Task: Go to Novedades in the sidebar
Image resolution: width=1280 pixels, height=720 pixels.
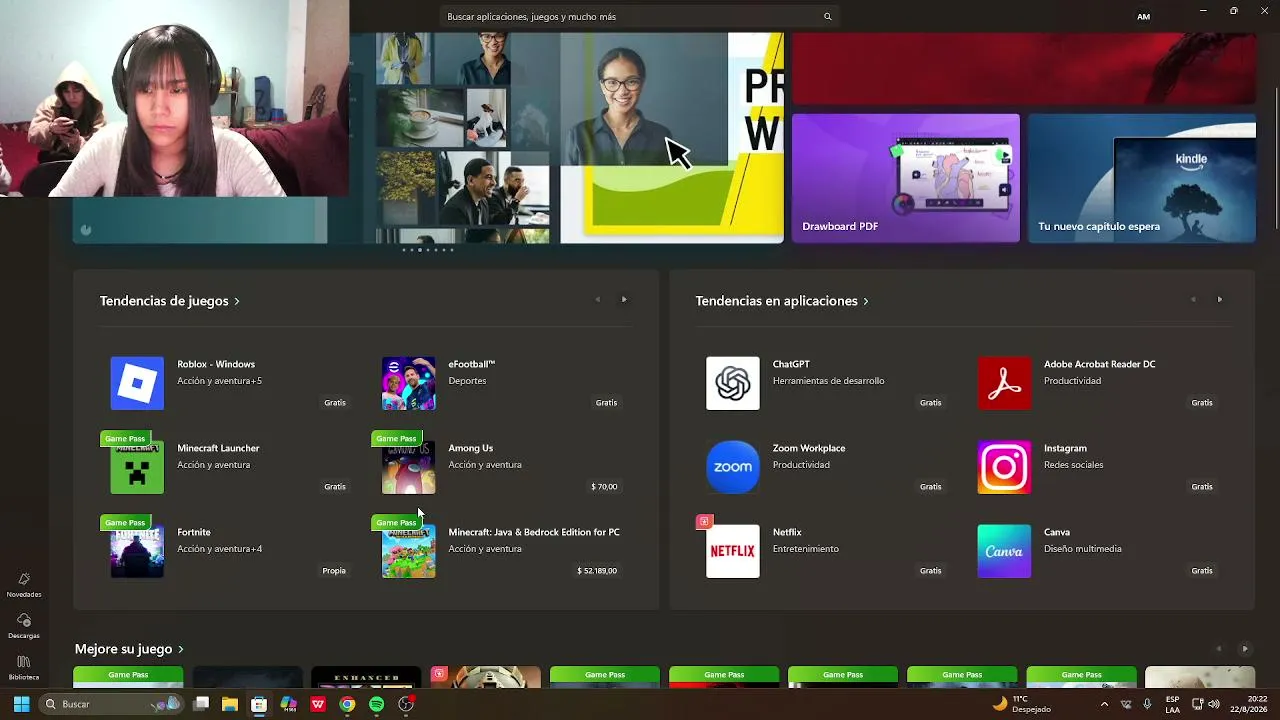Action: click(24, 585)
